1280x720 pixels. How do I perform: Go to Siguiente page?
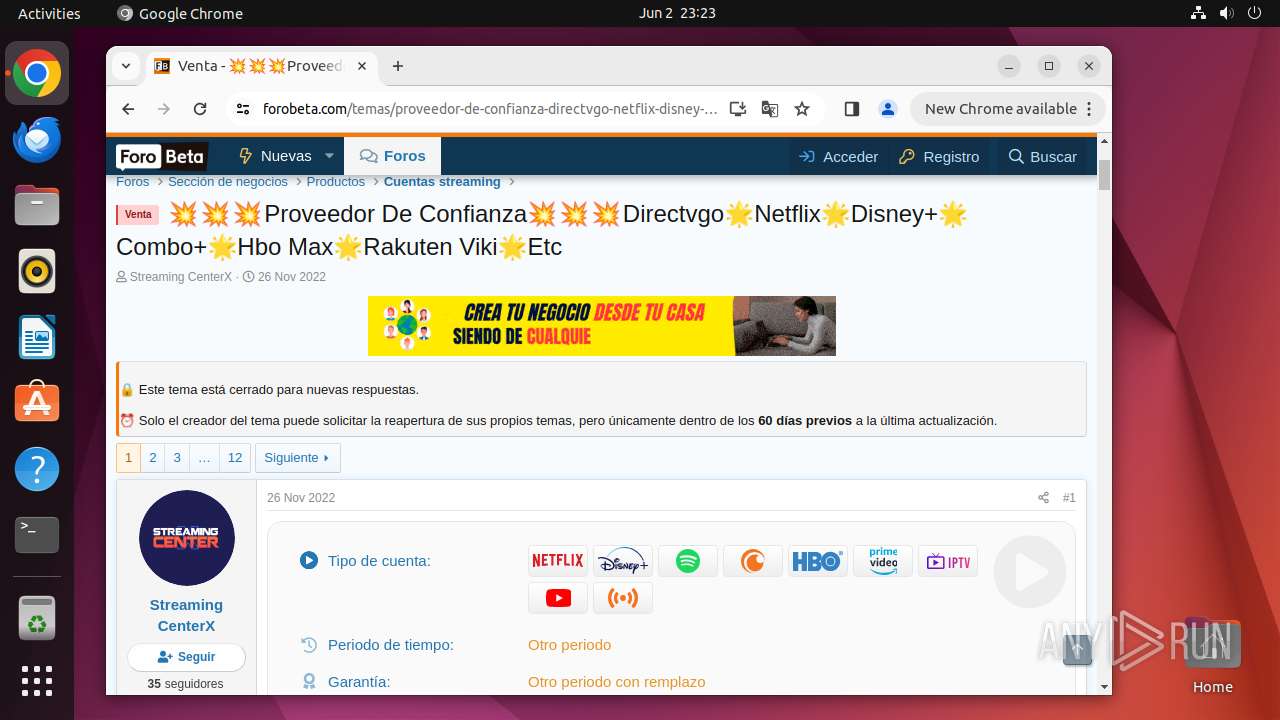click(x=298, y=458)
